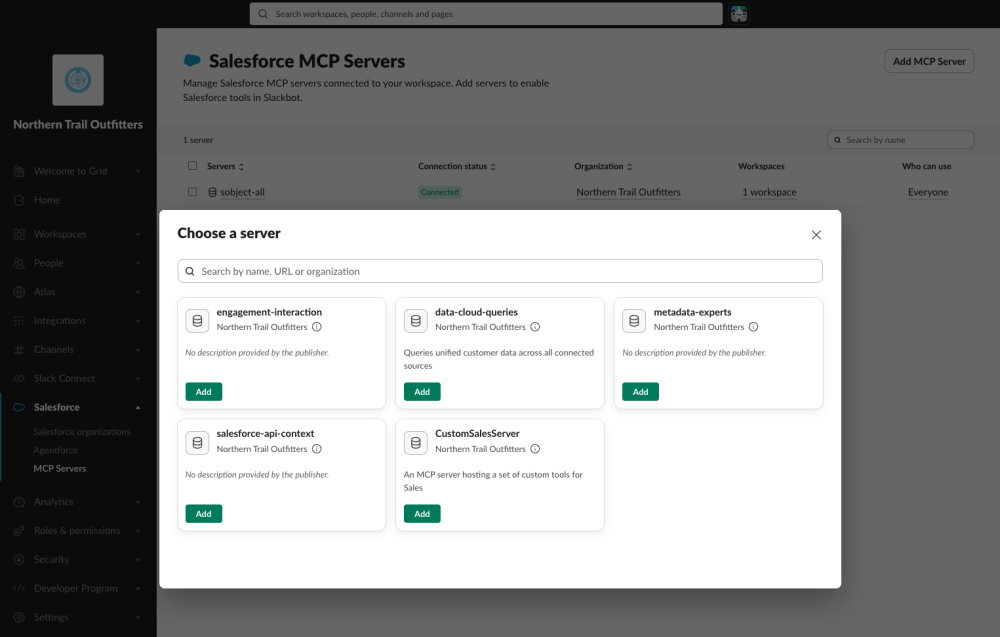Focus the server search by name, URL field
The image size is (1000, 637).
(x=500, y=271)
